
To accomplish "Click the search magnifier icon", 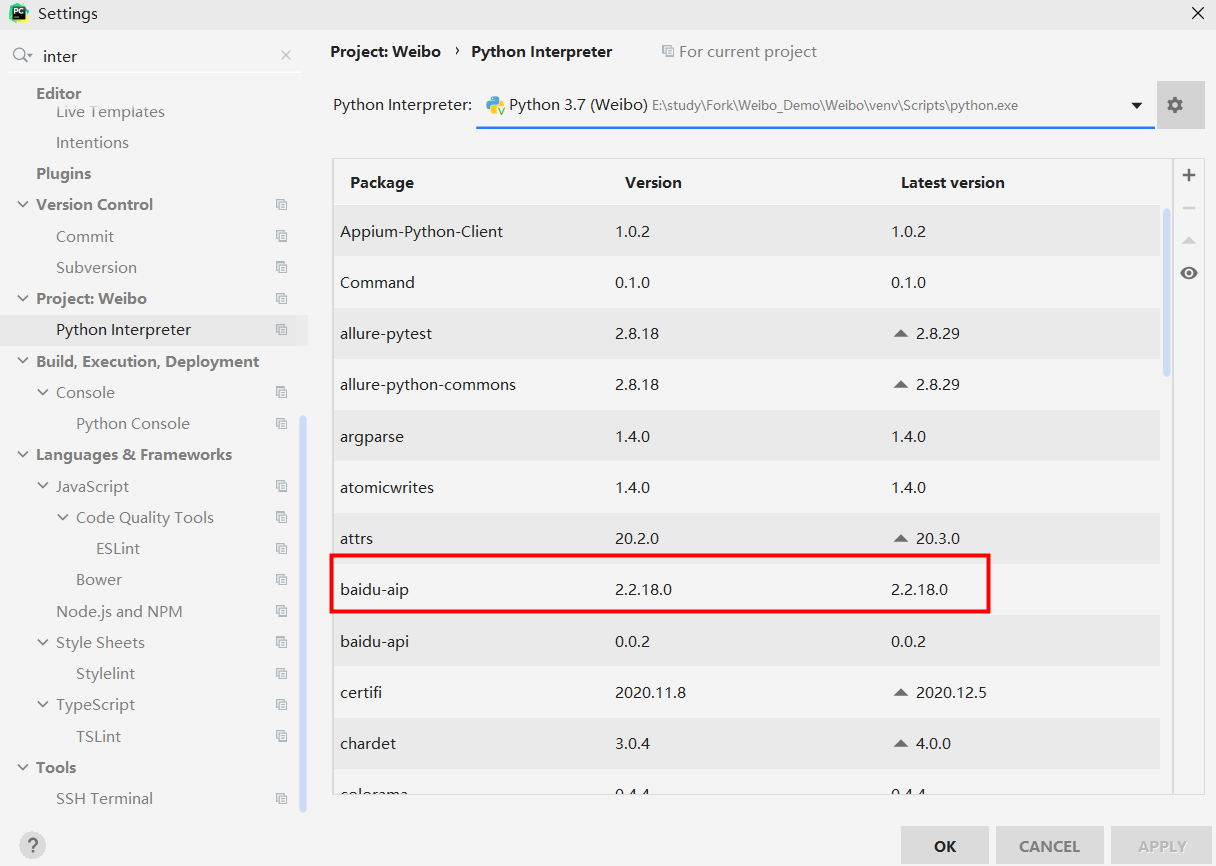I will click(x=22, y=56).
